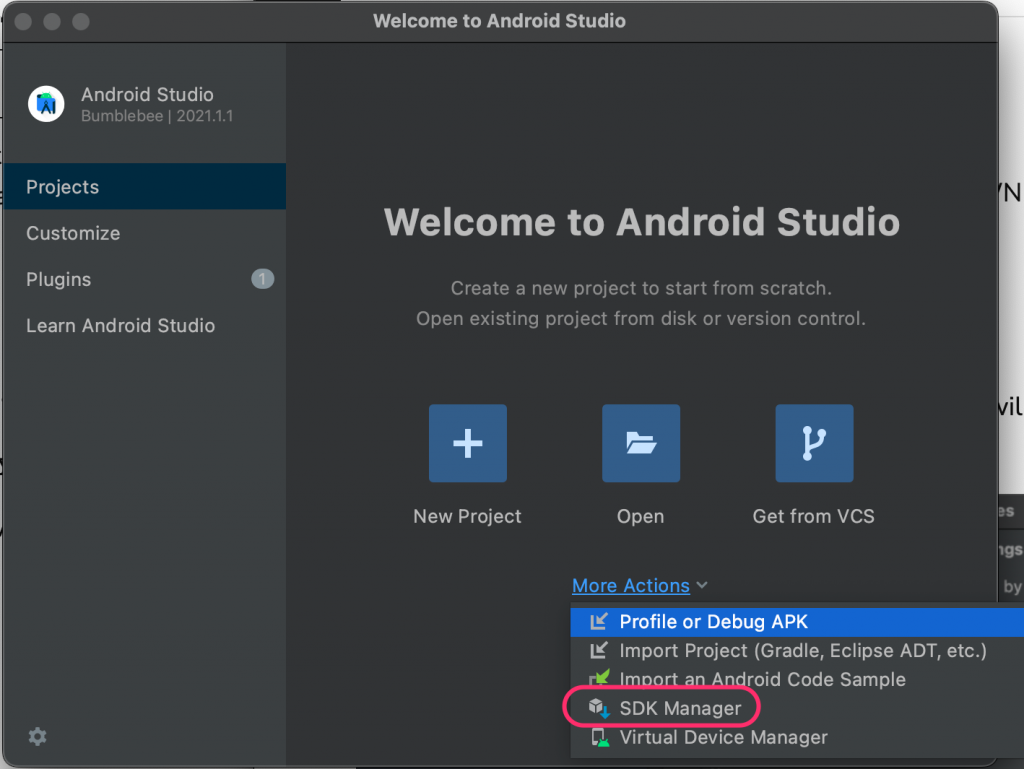Click the Get from VCS label
The image size is (1024, 769).
pos(814,516)
